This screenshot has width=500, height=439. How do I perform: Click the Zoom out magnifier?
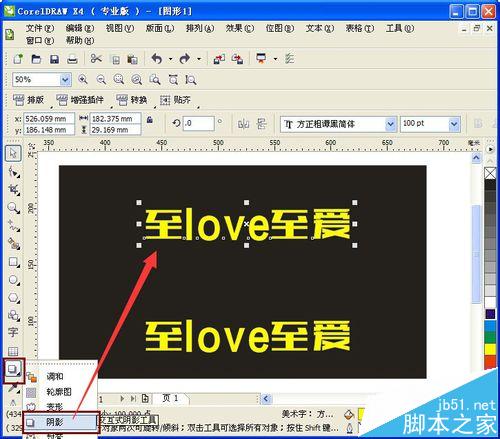[101, 79]
